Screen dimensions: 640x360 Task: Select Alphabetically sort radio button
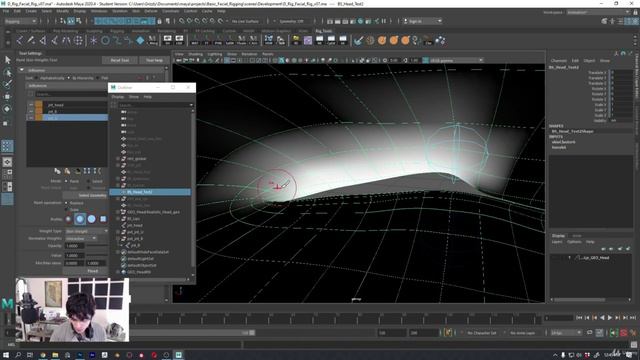(37, 78)
